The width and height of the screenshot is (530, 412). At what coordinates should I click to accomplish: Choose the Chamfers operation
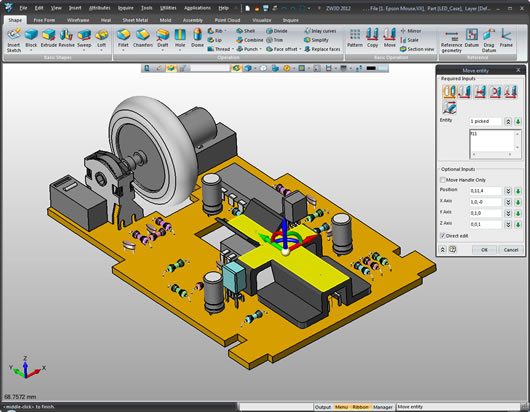pyautogui.click(x=143, y=38)
